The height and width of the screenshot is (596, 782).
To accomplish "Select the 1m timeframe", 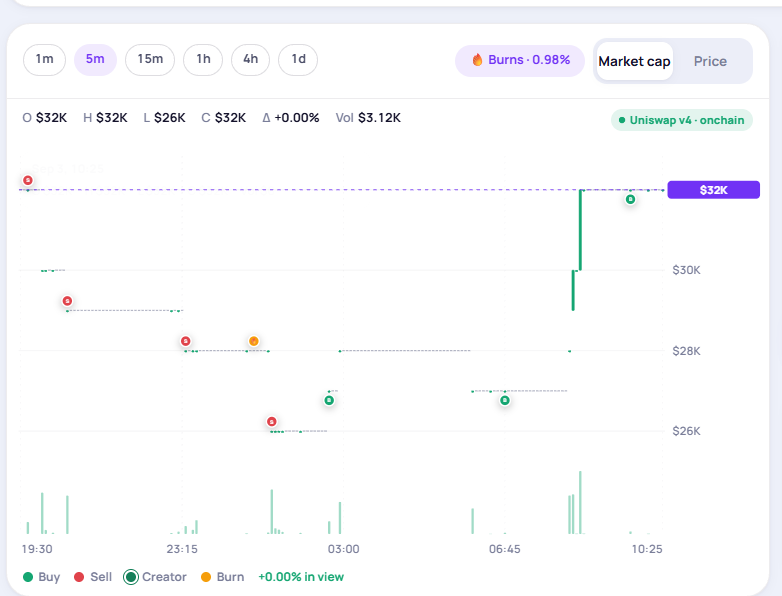I will [x=44, y=59].
